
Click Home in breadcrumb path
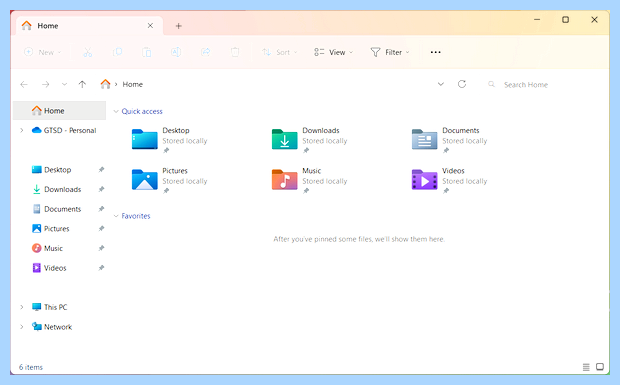[x=132, y=84]
